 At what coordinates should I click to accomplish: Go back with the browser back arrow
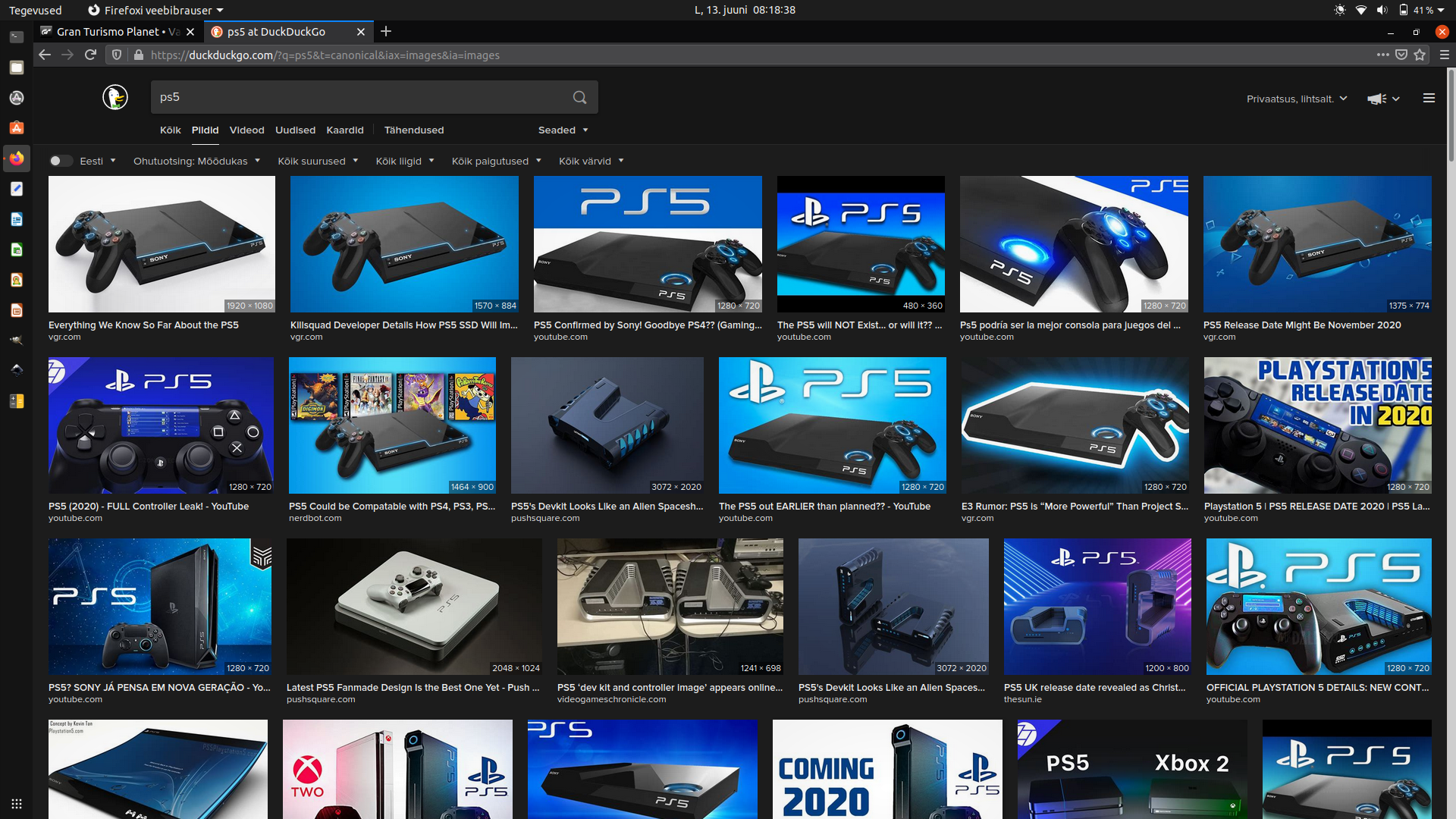(45, 55)
